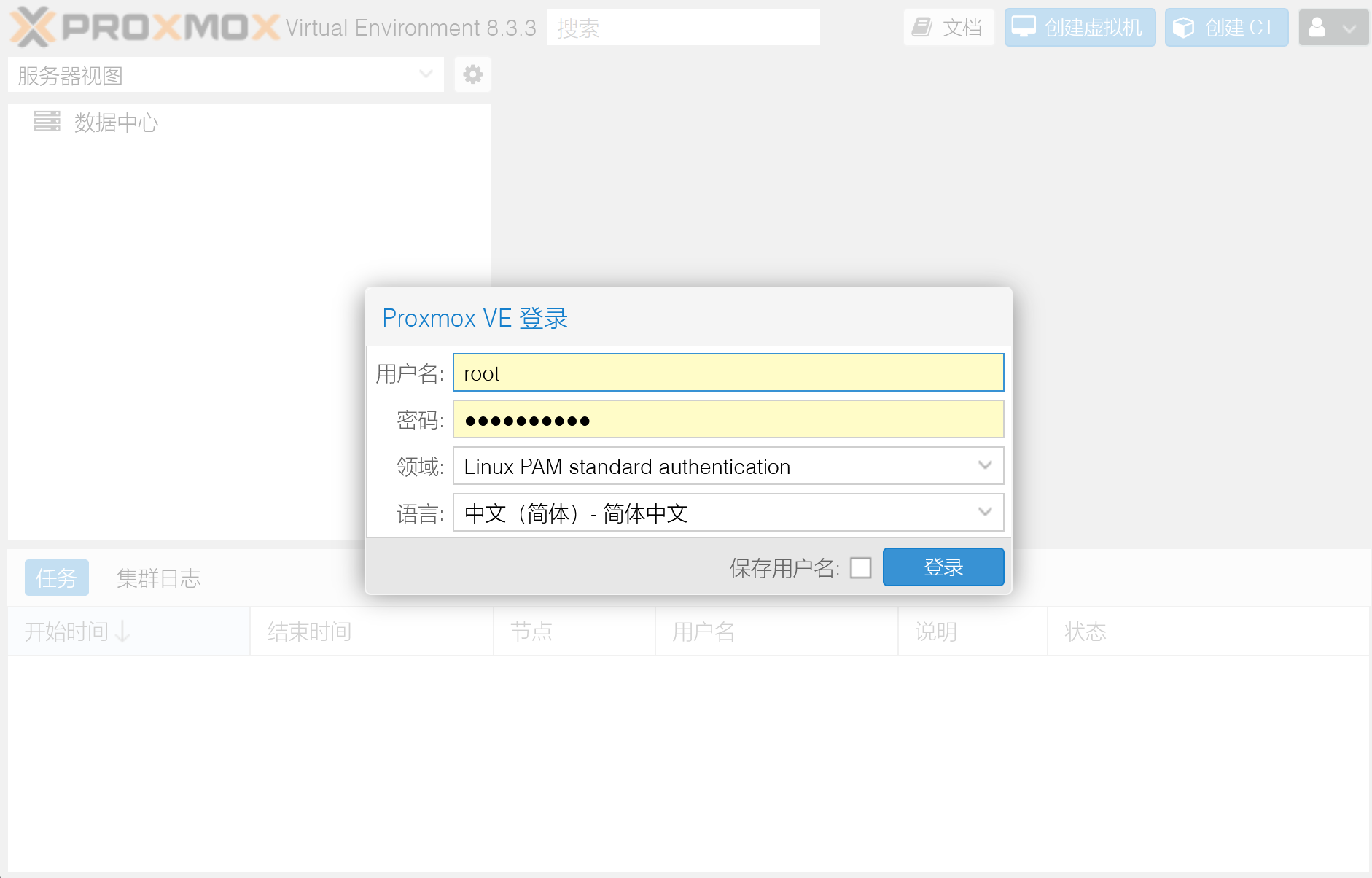Switch to the 集群日志 tab
1372x878 pixels.
(159, 578)
